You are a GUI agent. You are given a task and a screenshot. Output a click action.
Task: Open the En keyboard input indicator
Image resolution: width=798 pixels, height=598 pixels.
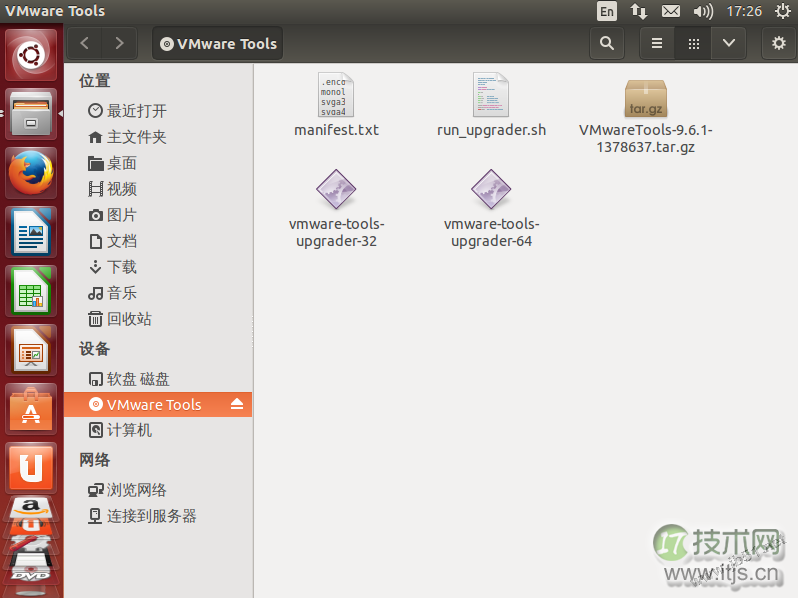tap(607, 11)
